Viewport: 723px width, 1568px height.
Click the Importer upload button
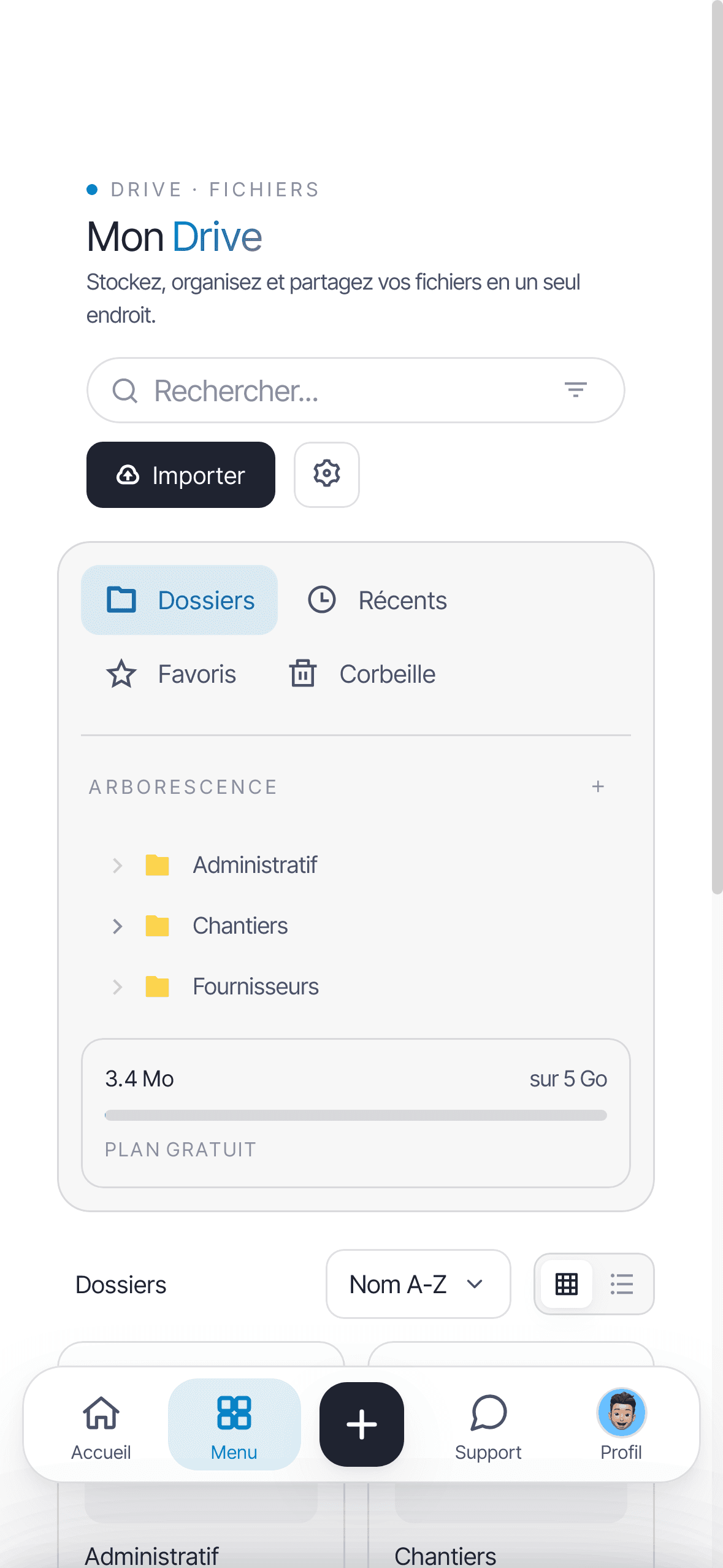[181, 475]
